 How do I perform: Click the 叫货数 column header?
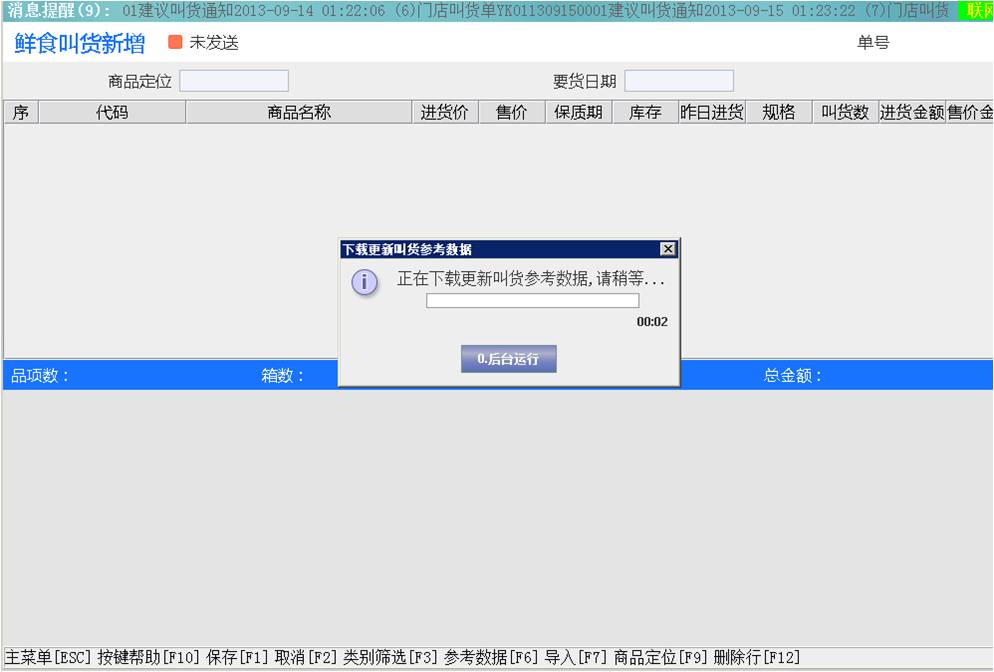[846, 112]
